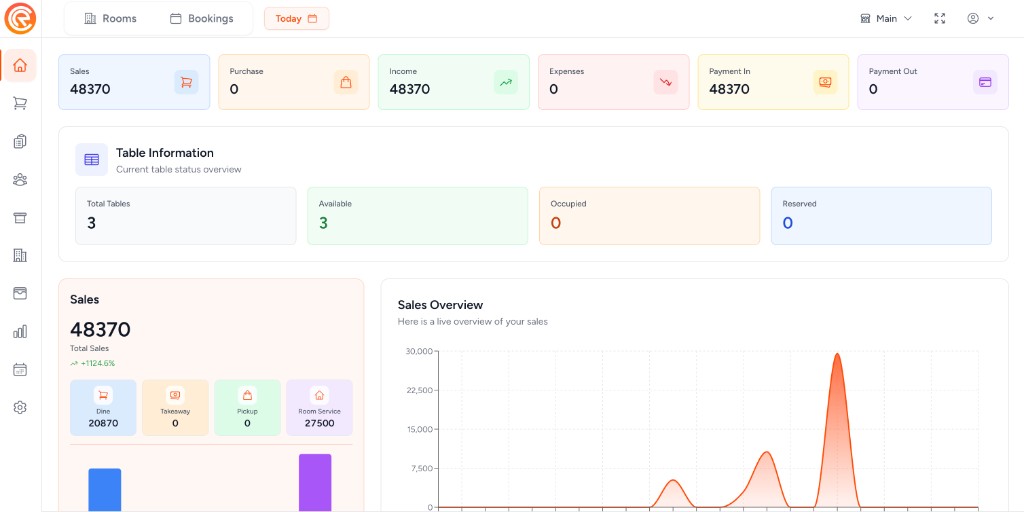Viewport: 1024px width, 512px height.
Task: Open the clipboard orders sidebar icon
Action: tap(20, 141)
